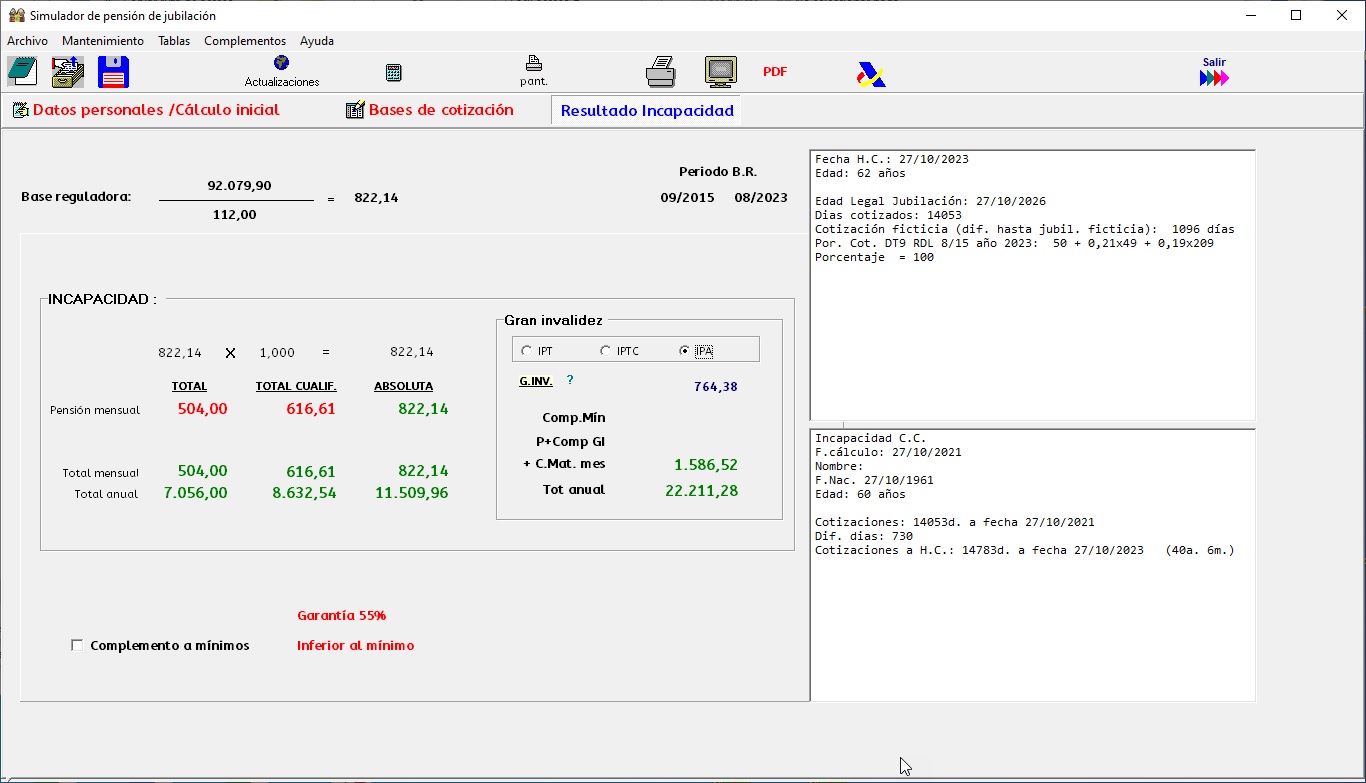
Task: Open the calculator icon
Action: point(394,72)
